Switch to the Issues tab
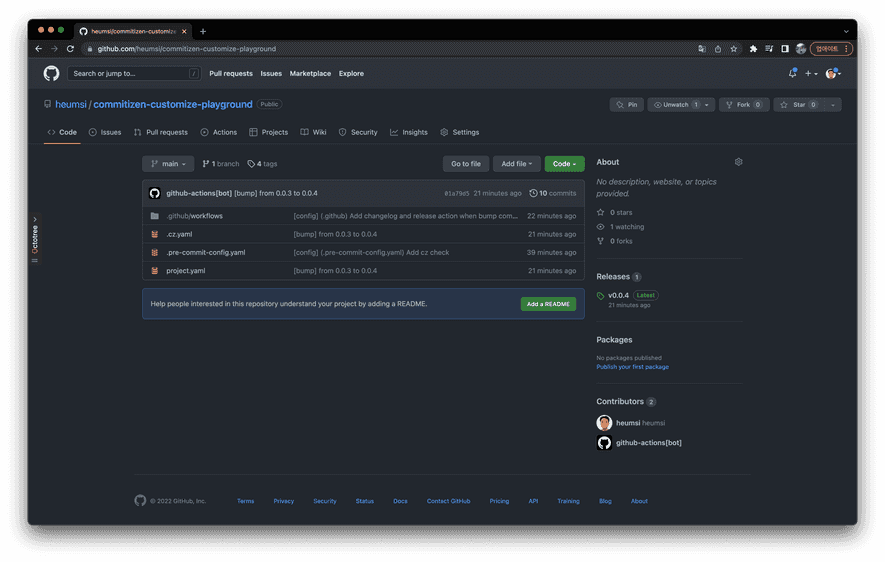The height and width of the screenshot is (562, 885). 105,132
